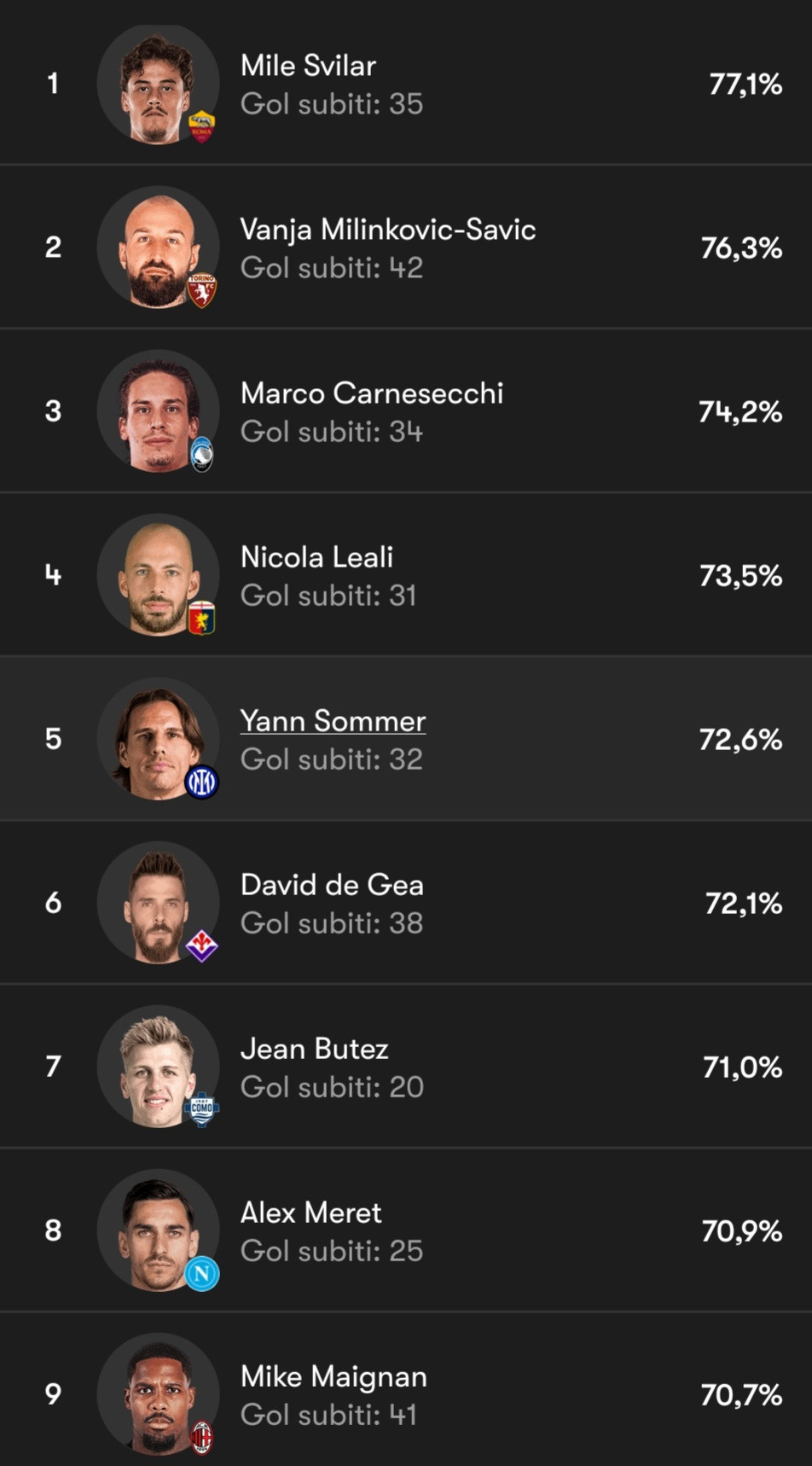Click the AC Milan club badge icon
Image resolution: width=812 pixels, height=1466 pixels.
[x=201, y=1437]
